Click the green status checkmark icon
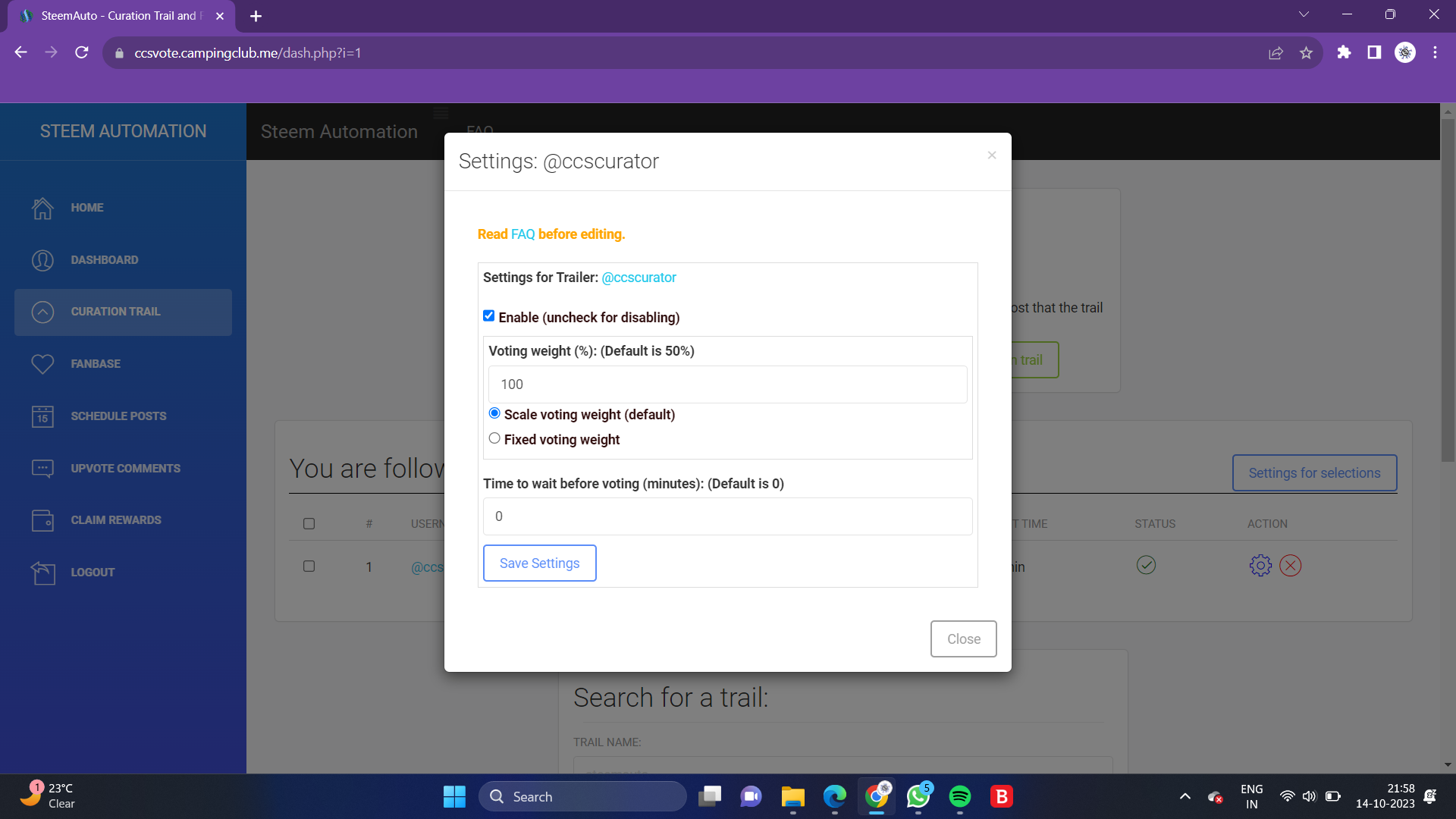The width and height of the screenshot is (1456, 819). [x=1146, y=566]
